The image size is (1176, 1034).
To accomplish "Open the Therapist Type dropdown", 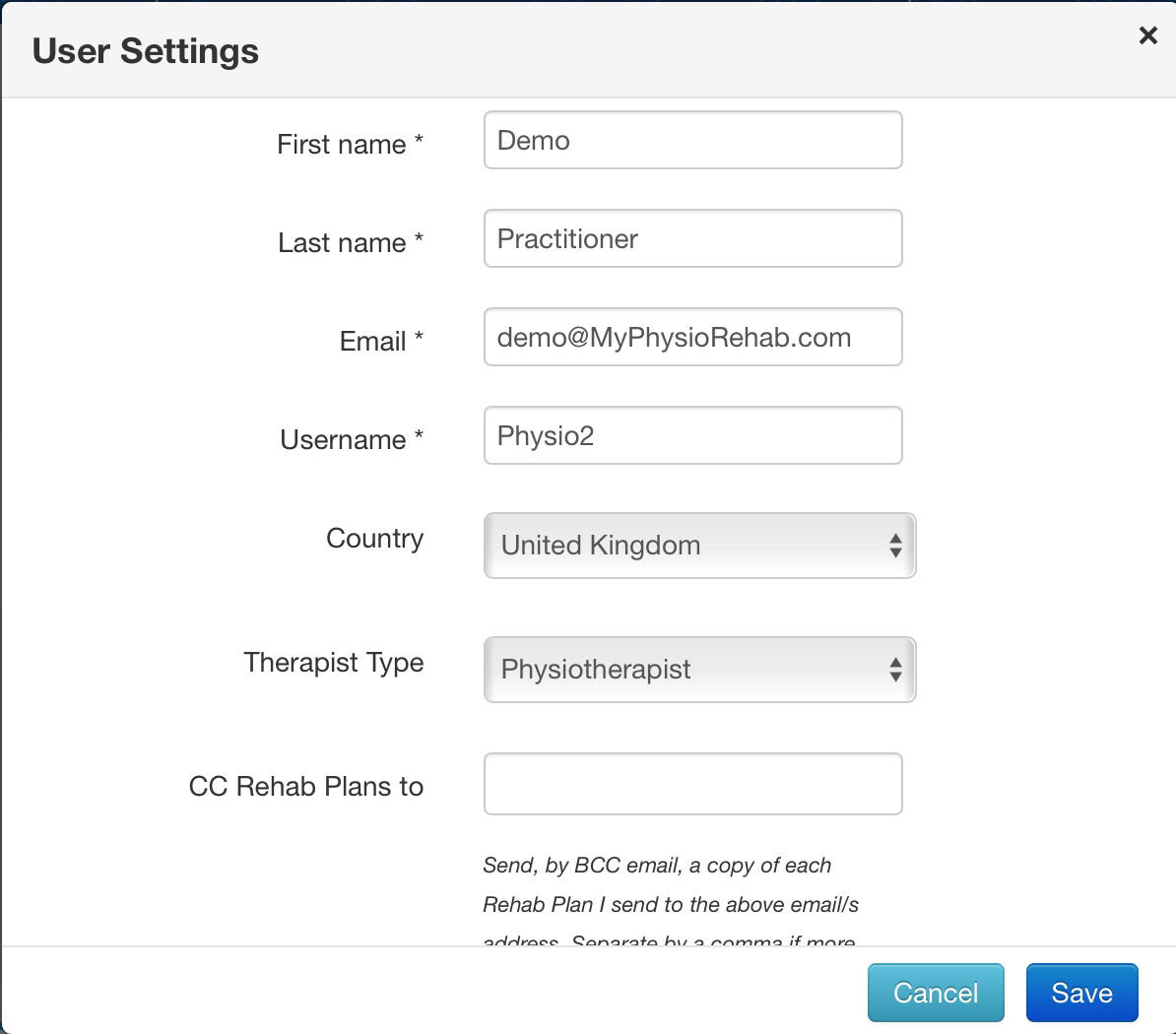I will point(699,670).
